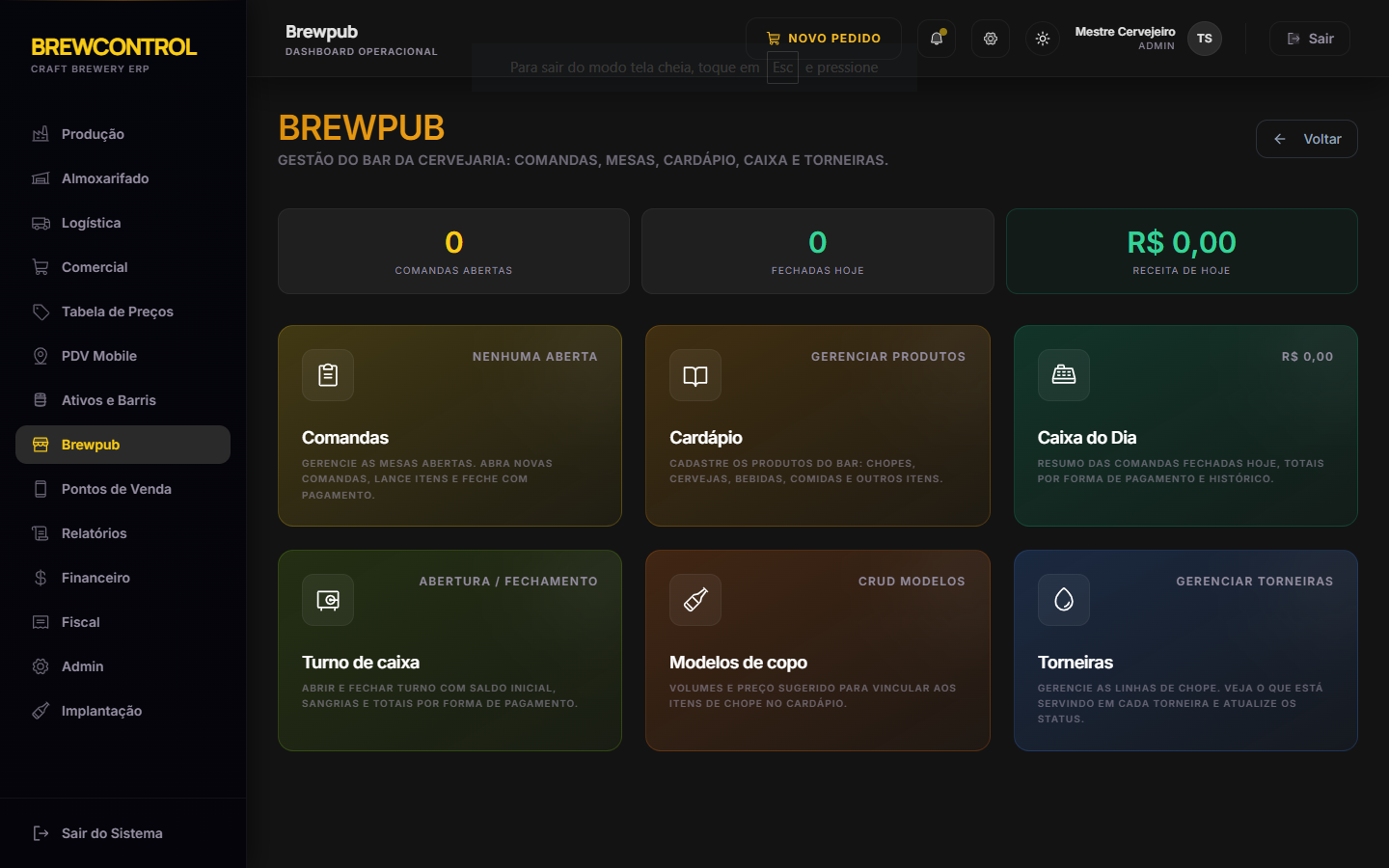Click the NOVO PEDIDO button

point(824,39)
